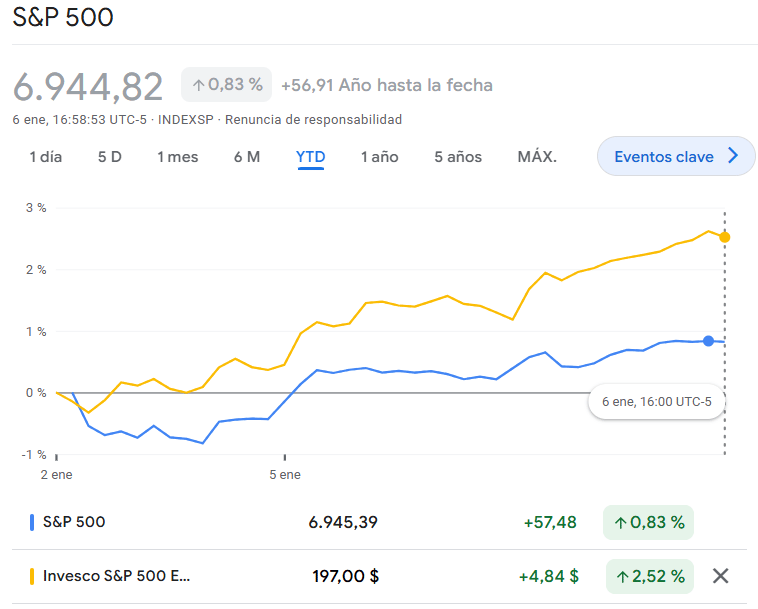Click the yellow endpoint dot on the chart

coord(725,237)
